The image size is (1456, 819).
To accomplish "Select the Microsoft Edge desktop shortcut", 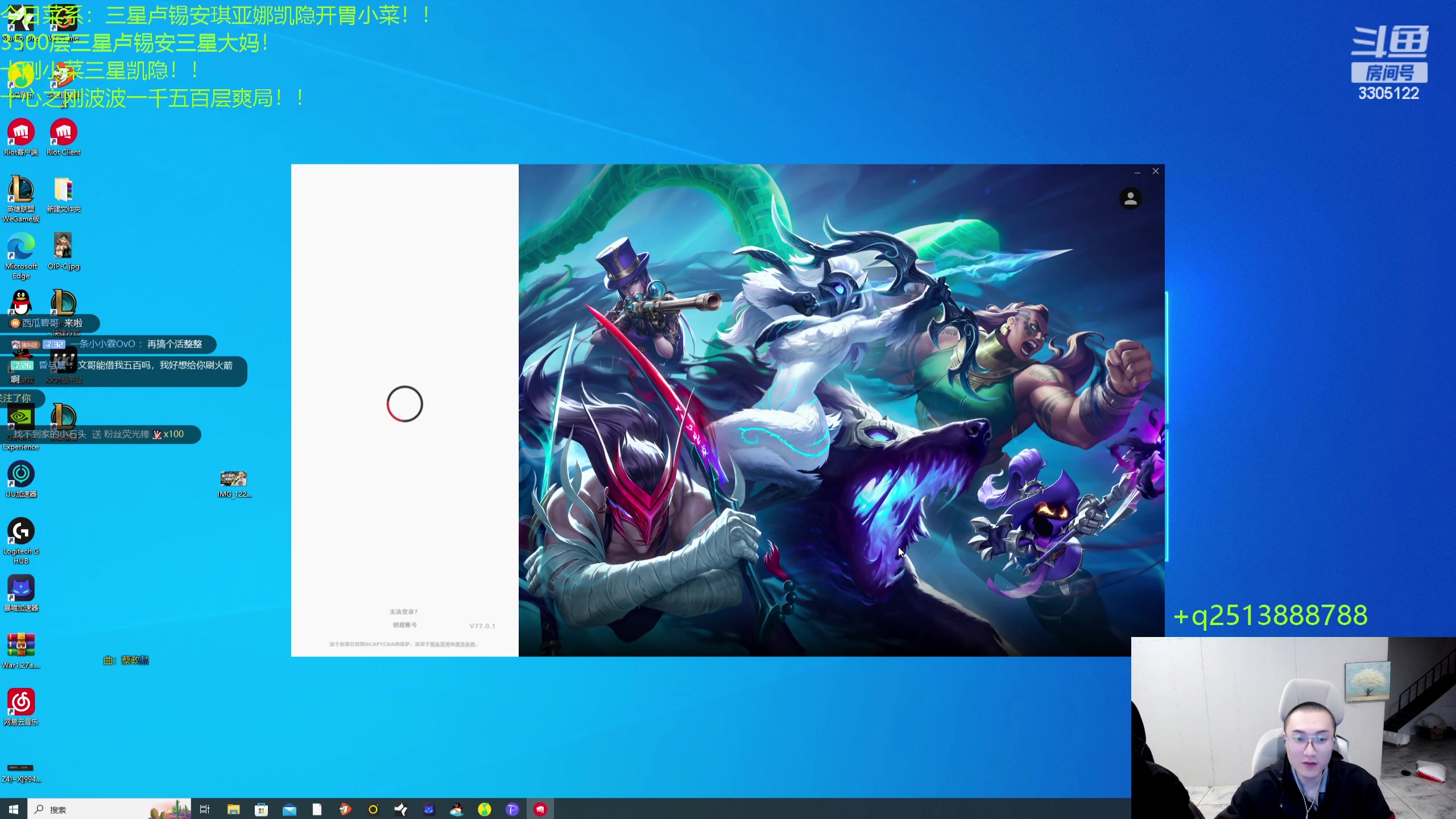I will [x=21, y=256].
